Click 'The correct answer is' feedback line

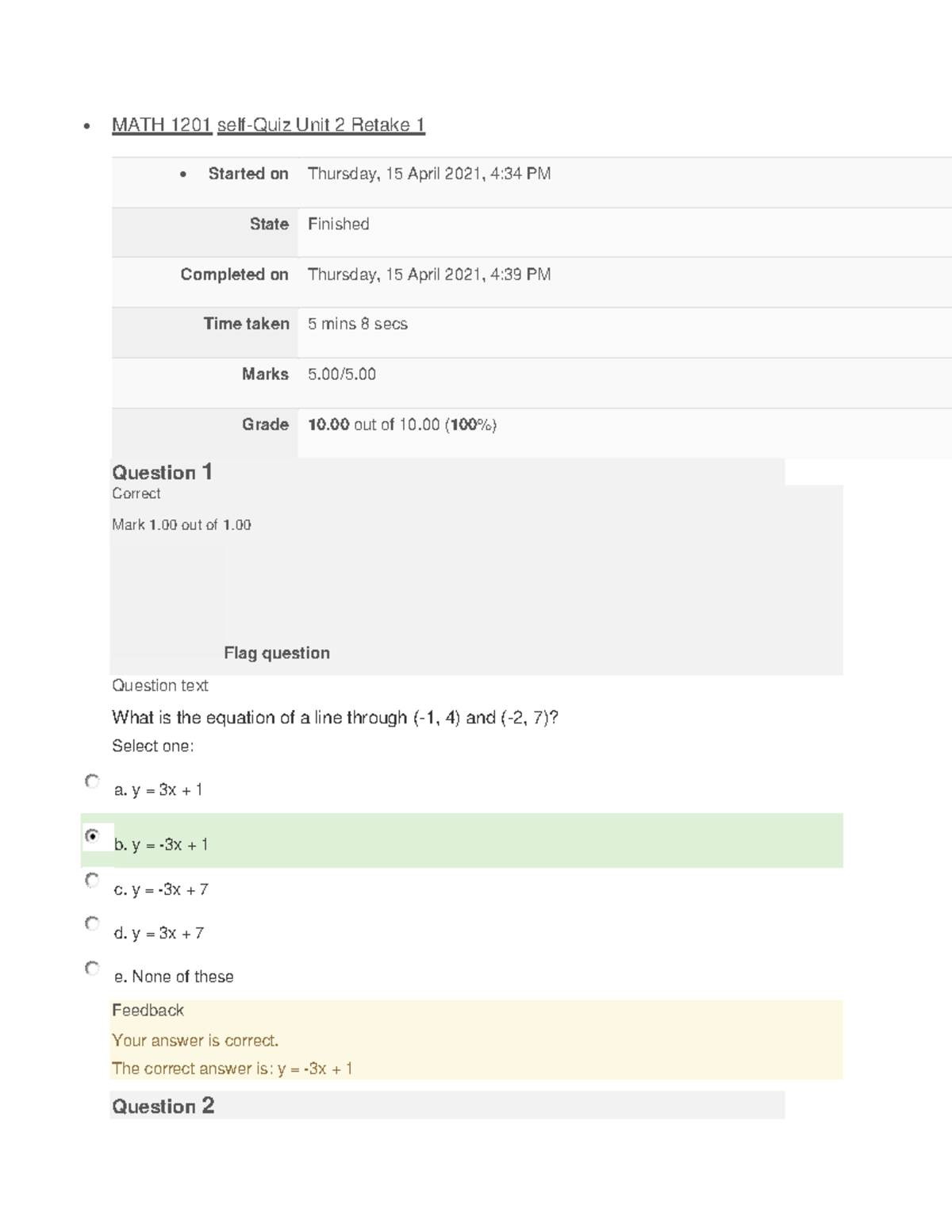click(232, 1069)
